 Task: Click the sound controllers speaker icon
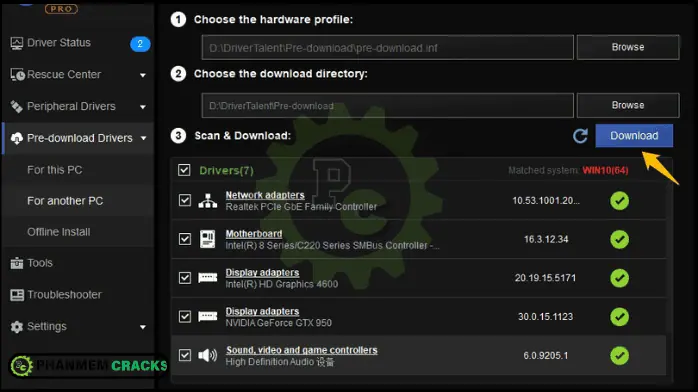point(207,356)
